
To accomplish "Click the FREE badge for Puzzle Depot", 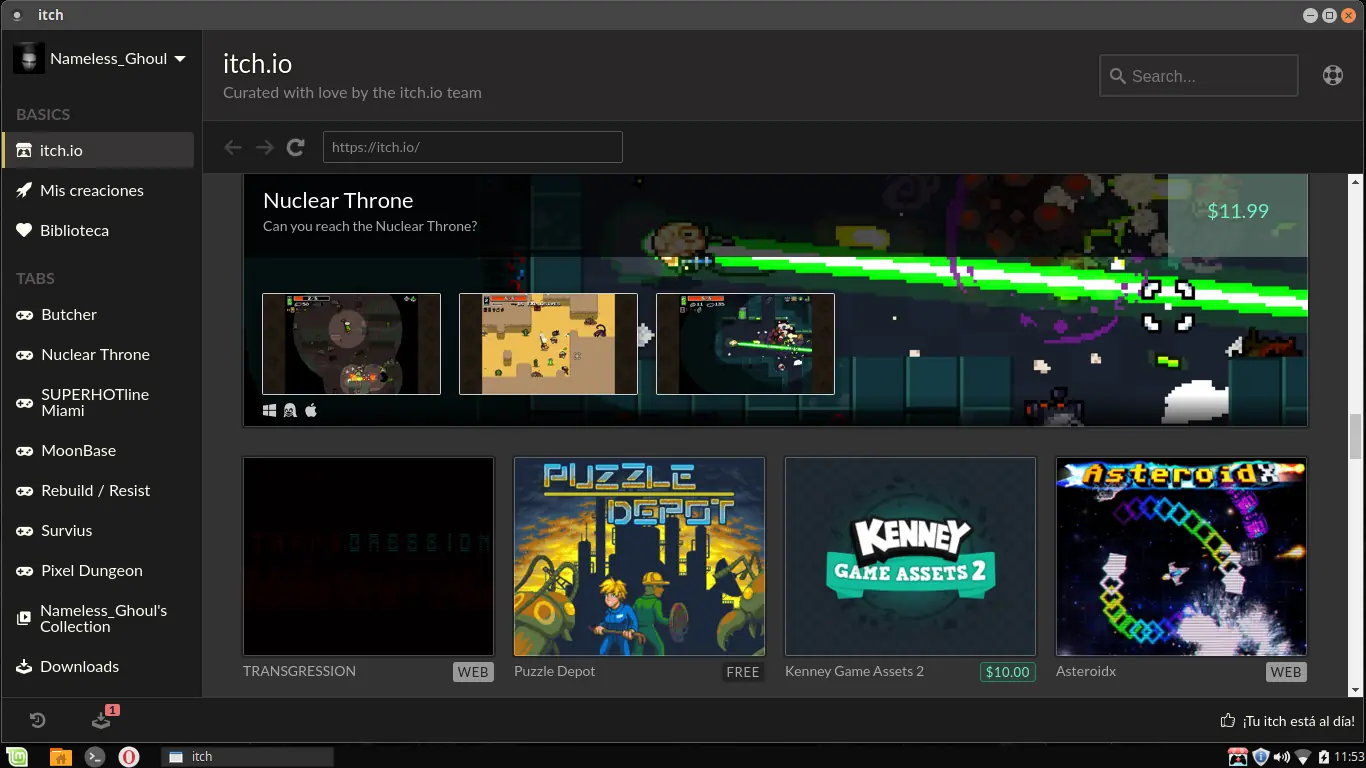I will tap(743, 672).
